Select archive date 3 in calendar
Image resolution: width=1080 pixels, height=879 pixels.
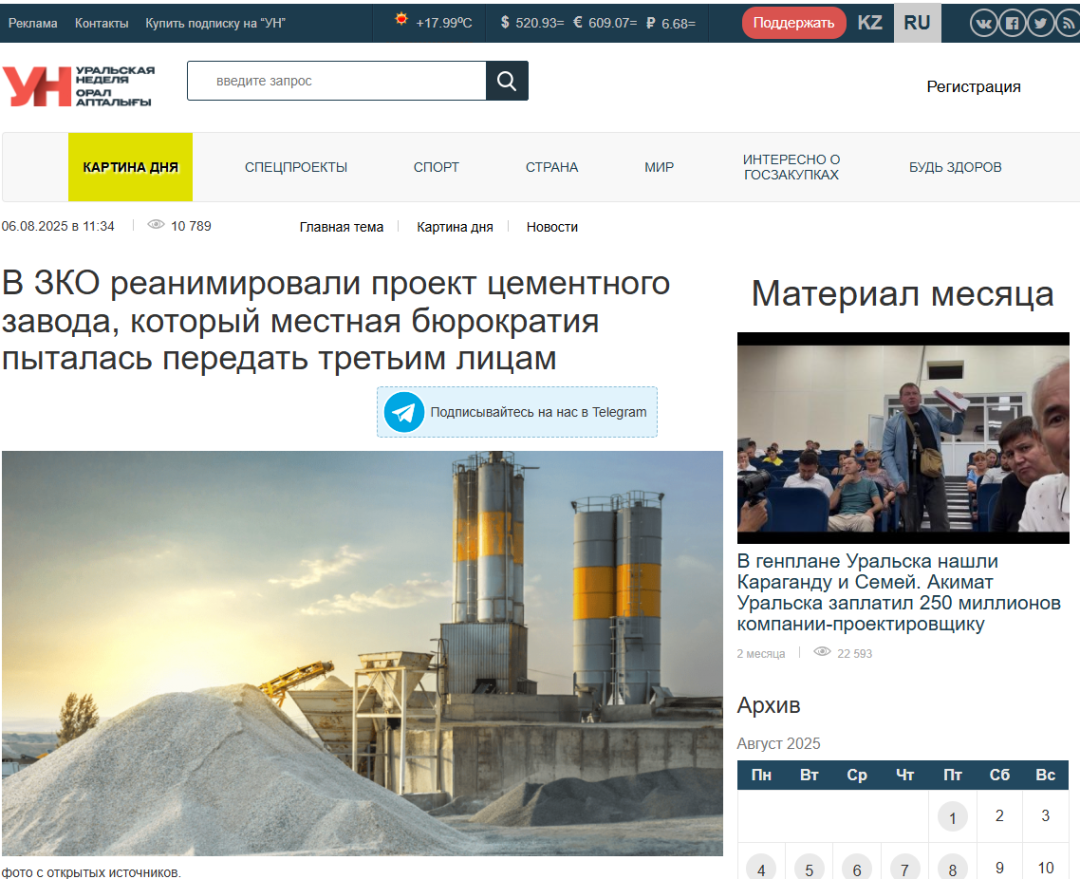1046,816
